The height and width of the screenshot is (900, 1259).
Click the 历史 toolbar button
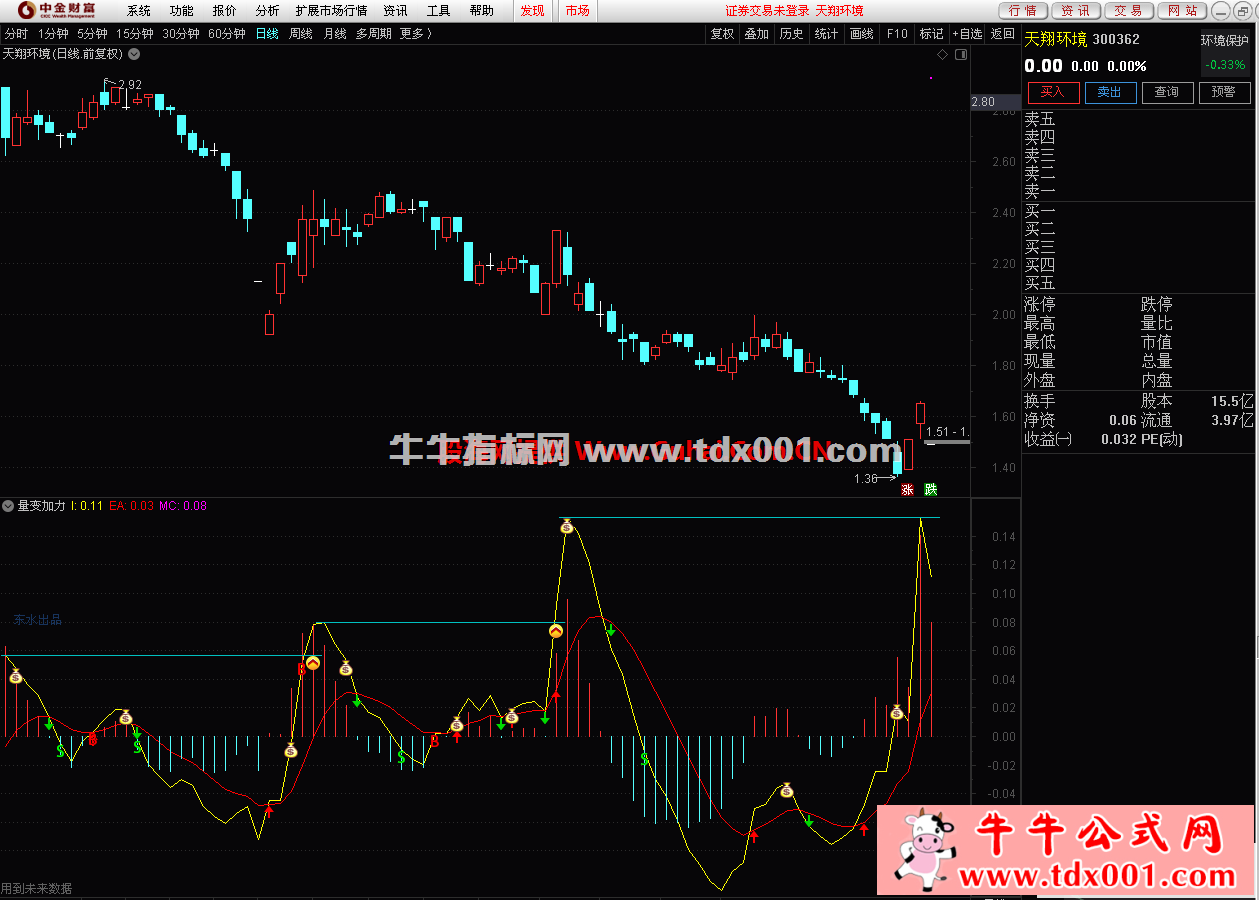[791, 33]
